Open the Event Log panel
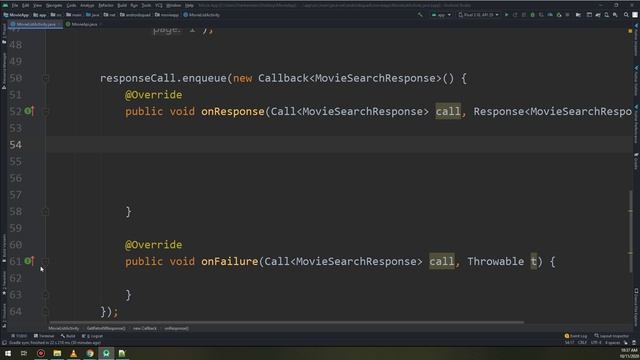Viewport: 640px width, 360px height. click(x=576, y=336)
